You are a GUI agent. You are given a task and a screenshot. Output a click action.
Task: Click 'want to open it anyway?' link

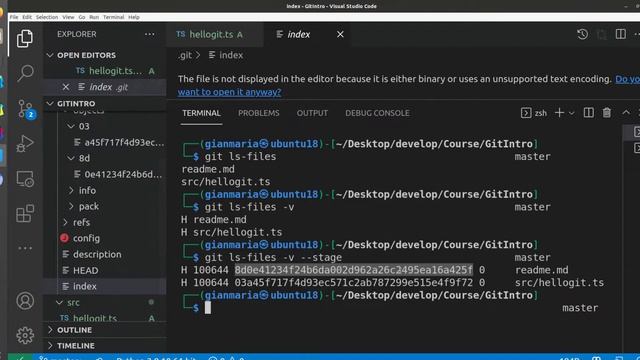(x=229, y=92)
